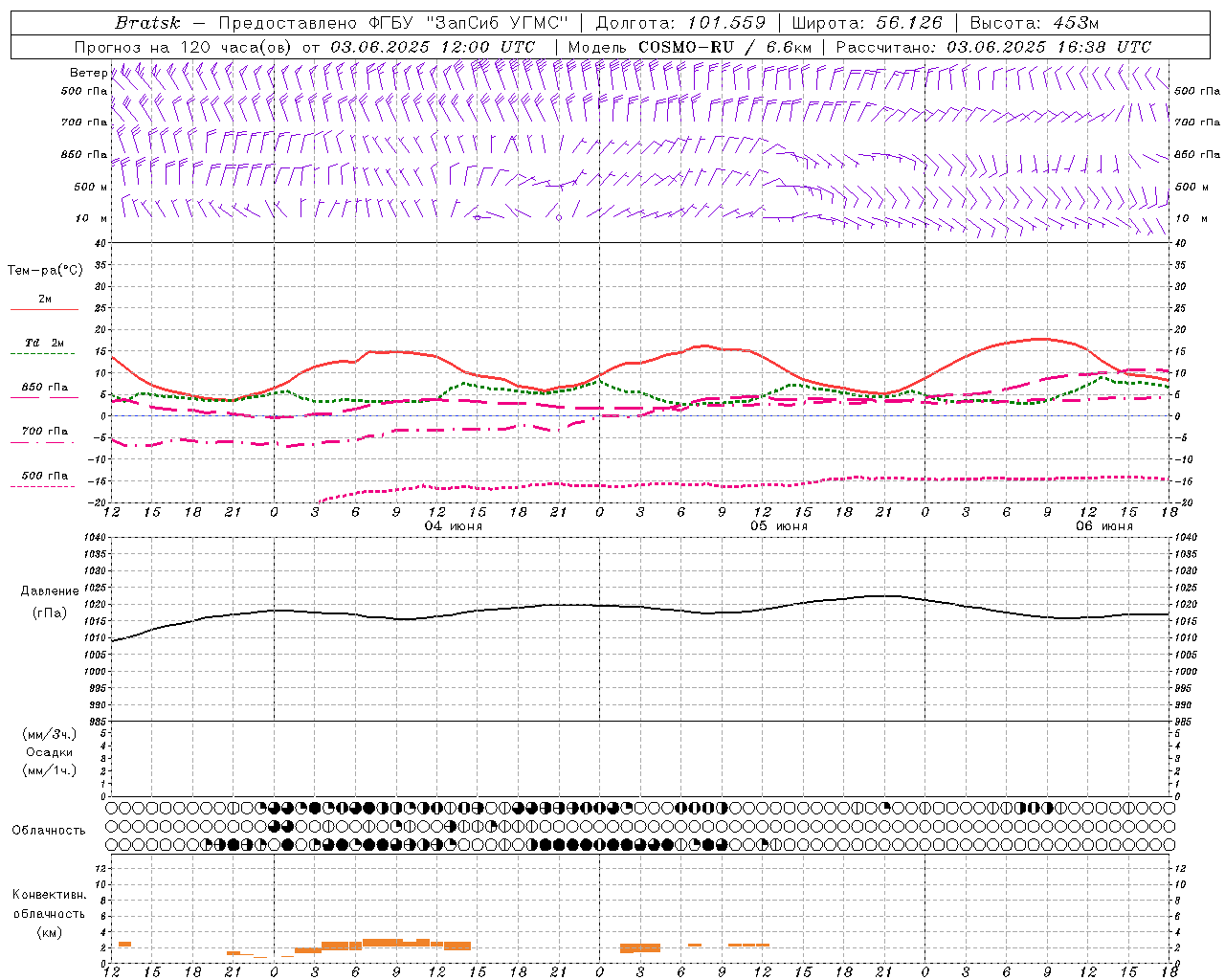Select the 'Долгота: 101.559' longitude field
This screenshot has width=1225, height=980.
(680, 23)
